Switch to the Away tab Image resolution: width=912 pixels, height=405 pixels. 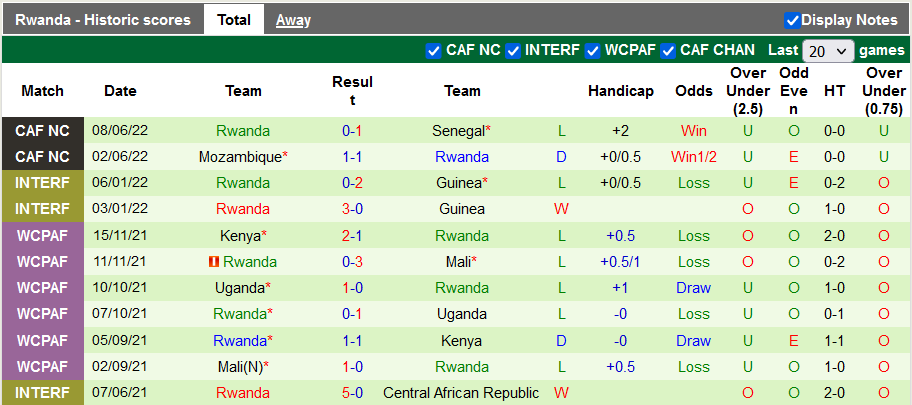(x=293, y=20)
